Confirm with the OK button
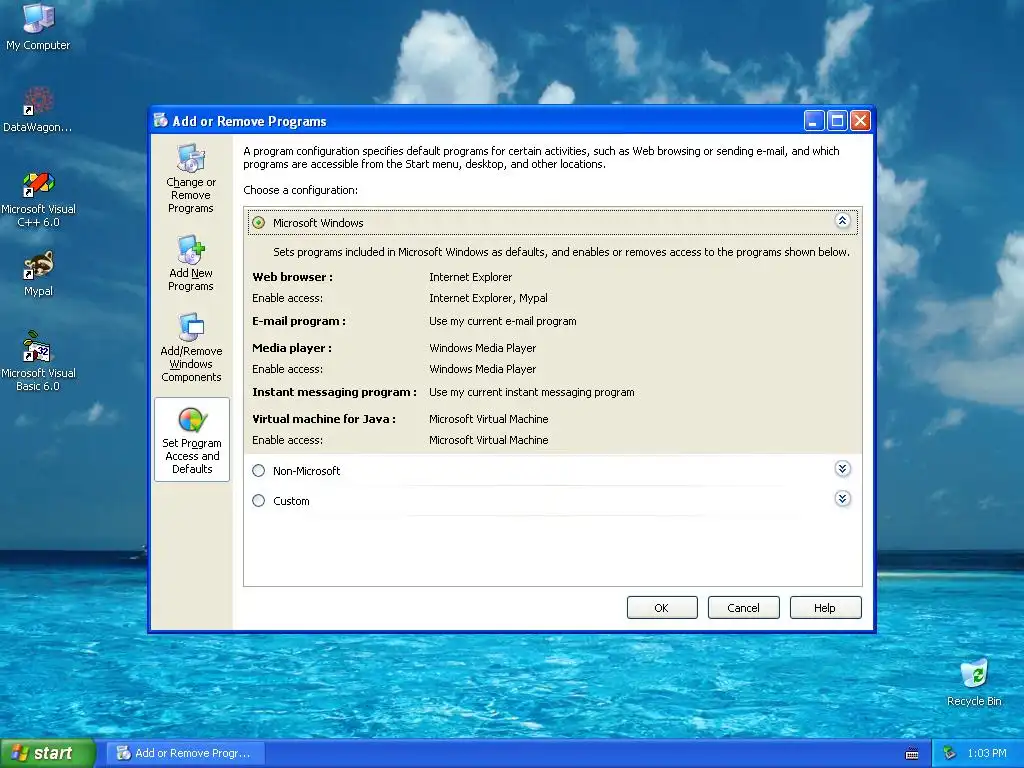 (662, 607)
